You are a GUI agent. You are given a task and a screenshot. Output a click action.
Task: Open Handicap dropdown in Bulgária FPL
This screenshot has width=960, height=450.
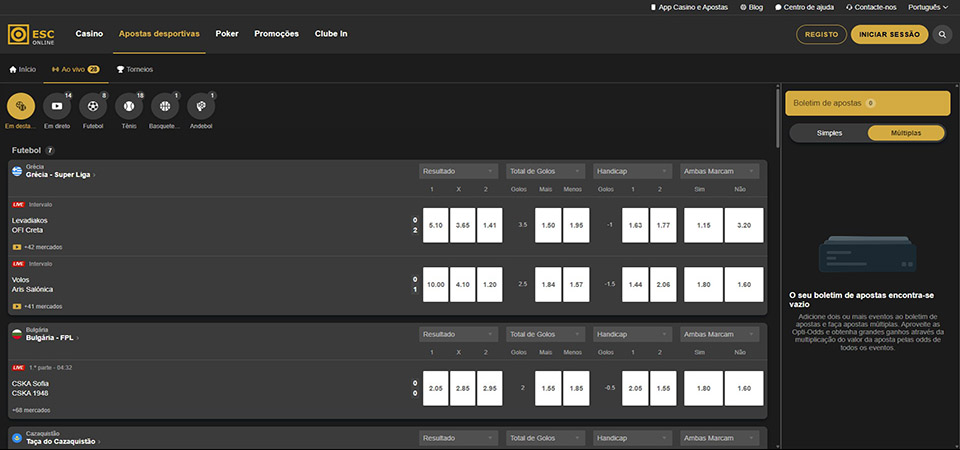(632, 335)
